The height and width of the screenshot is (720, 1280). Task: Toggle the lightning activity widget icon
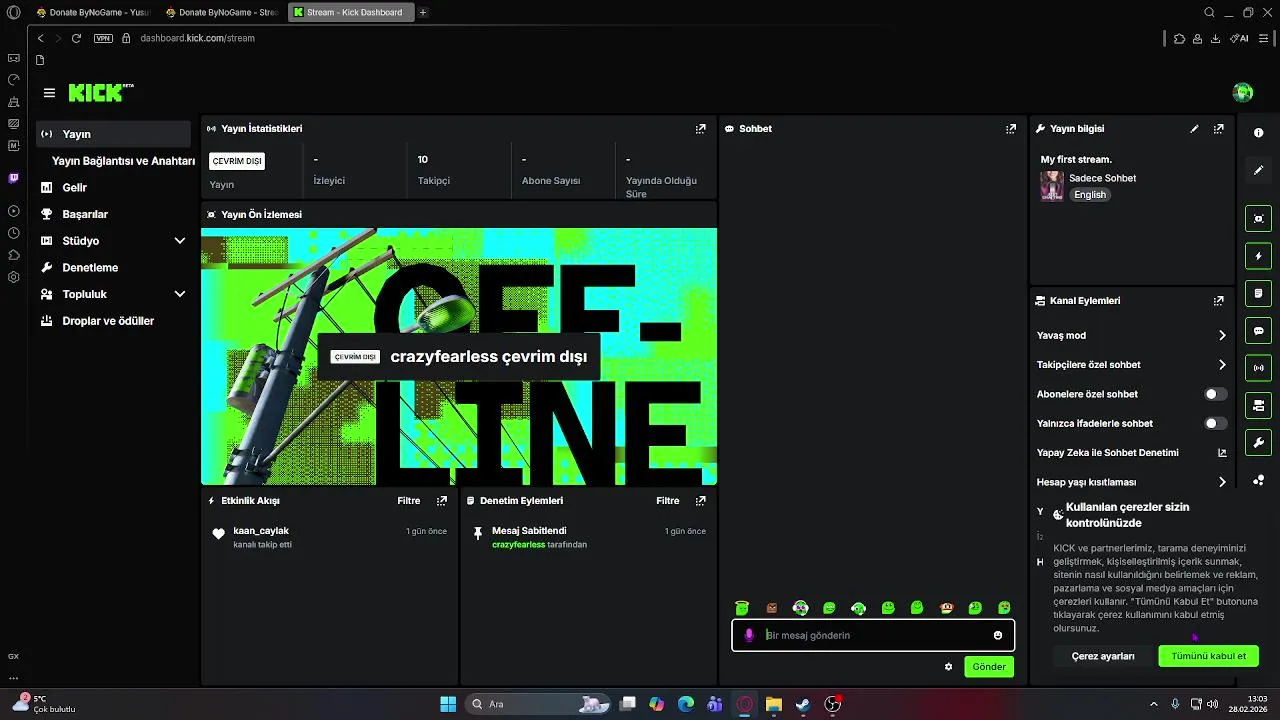click(x=1258, y=256)
